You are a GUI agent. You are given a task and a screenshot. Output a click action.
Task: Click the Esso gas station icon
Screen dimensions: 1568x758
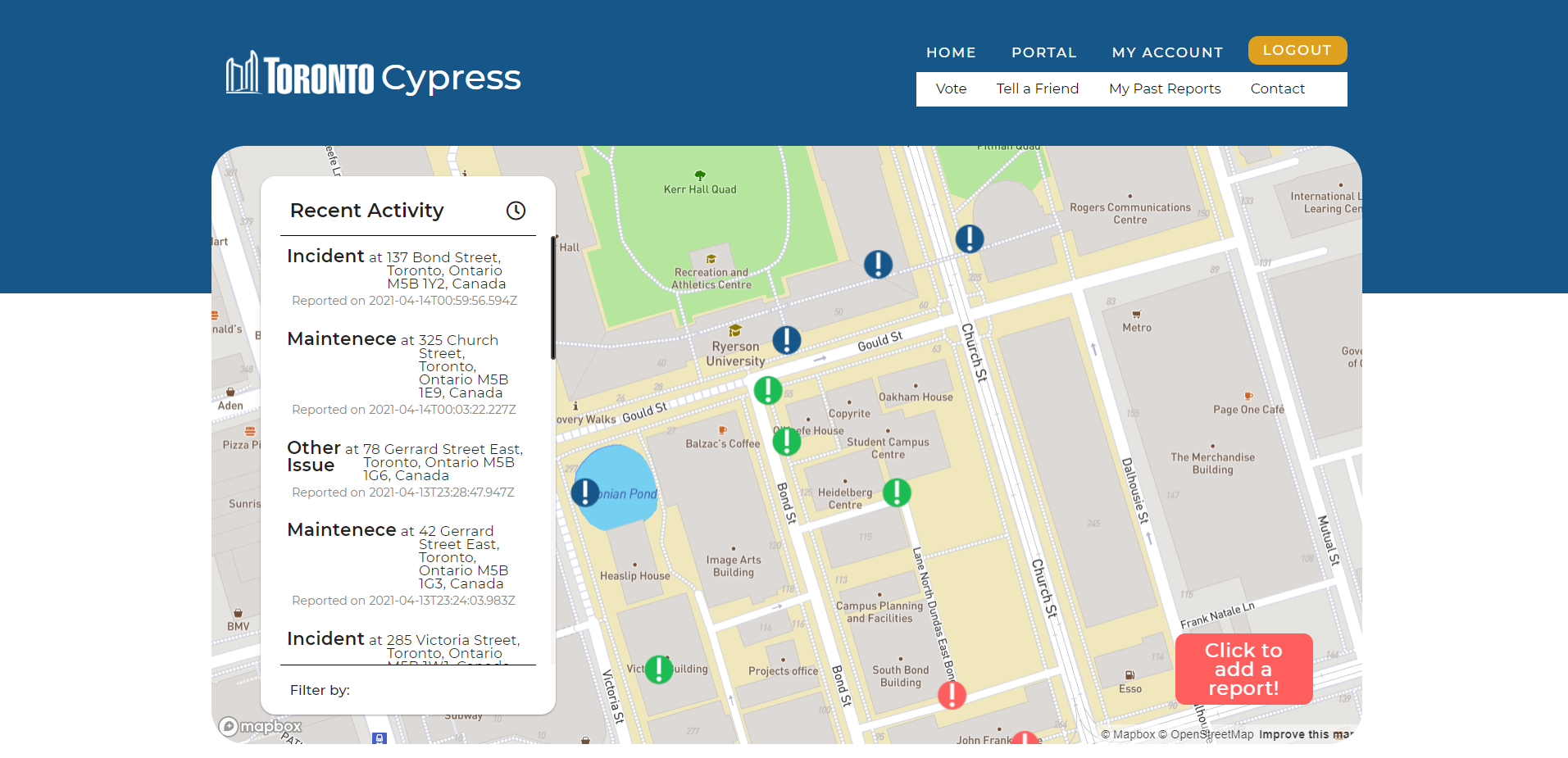coord(1130,675)
